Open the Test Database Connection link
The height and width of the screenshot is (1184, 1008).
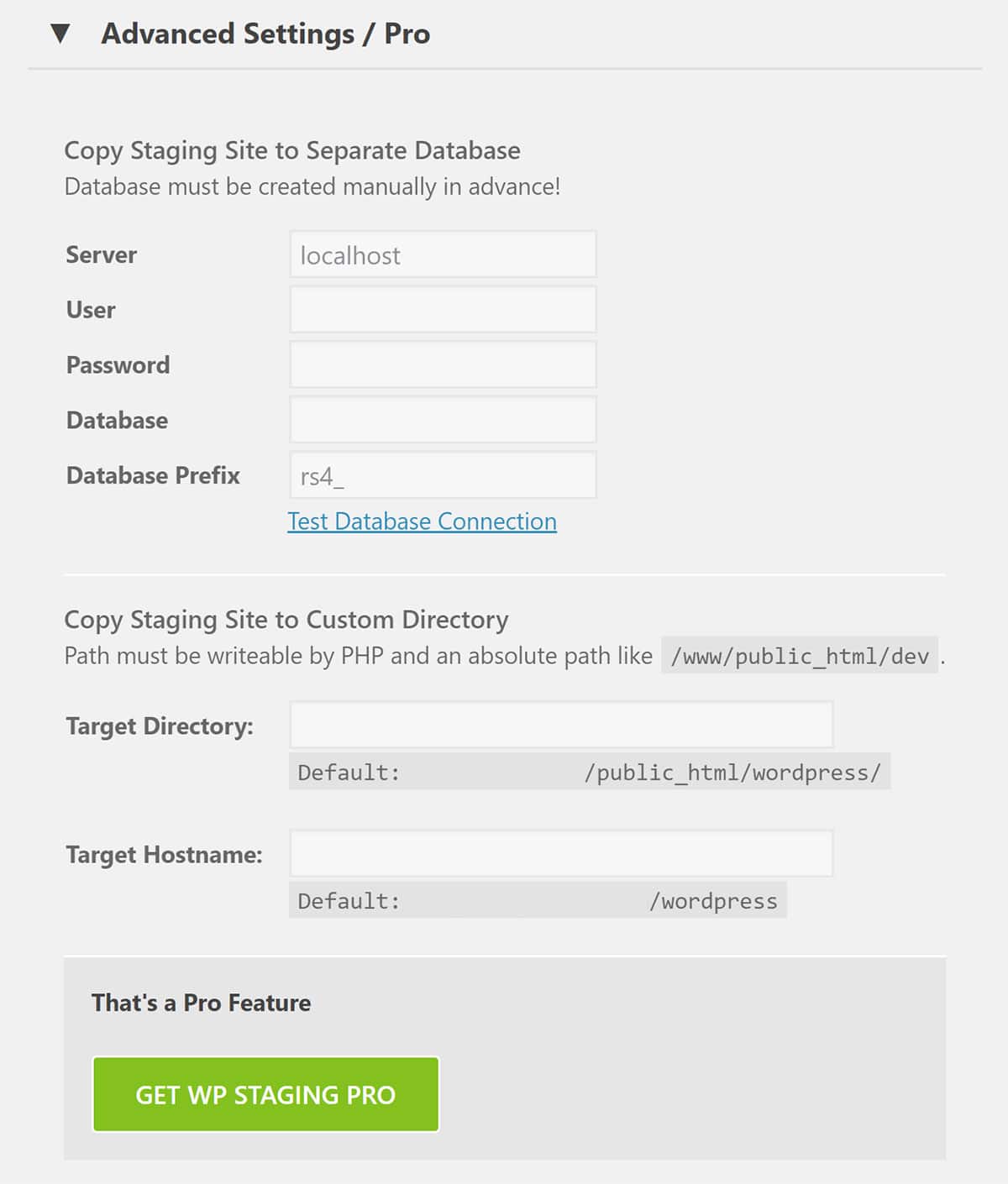tap(422, 521)
